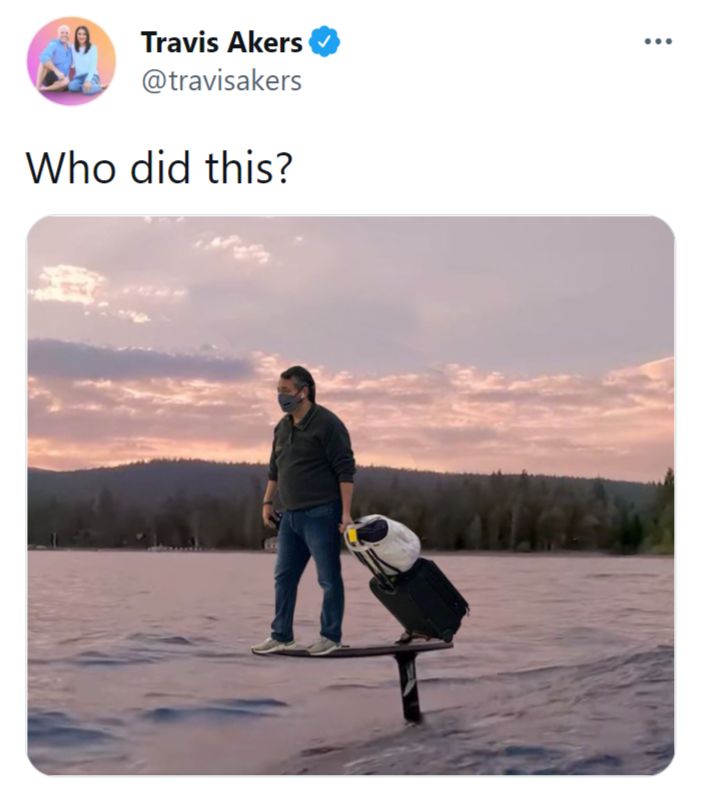This screenshot has height=810, width=706.
Task: Open Travis Akers' profile avatar
Action: coord(71,62)
